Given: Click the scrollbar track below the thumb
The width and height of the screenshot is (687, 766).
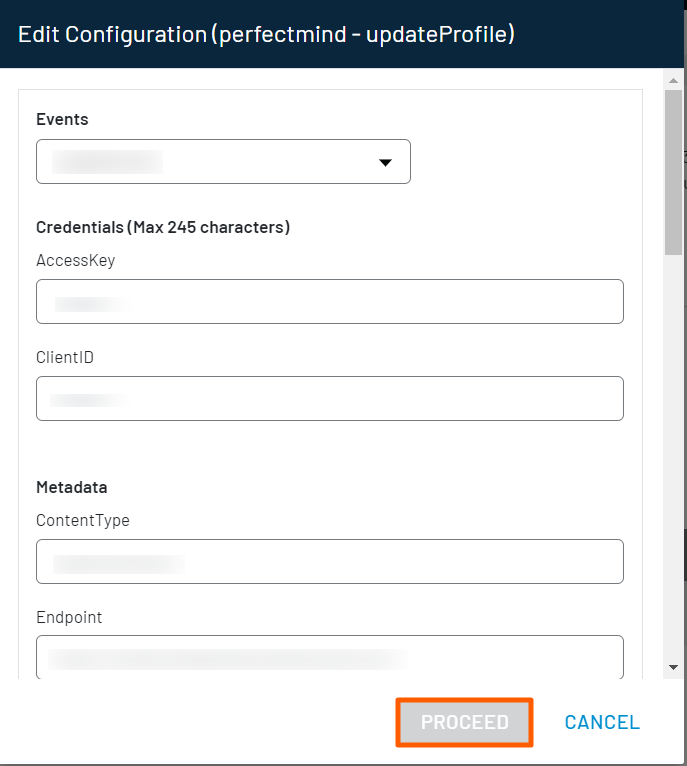Looking at the screenshot, I should [x=673, y=450].
